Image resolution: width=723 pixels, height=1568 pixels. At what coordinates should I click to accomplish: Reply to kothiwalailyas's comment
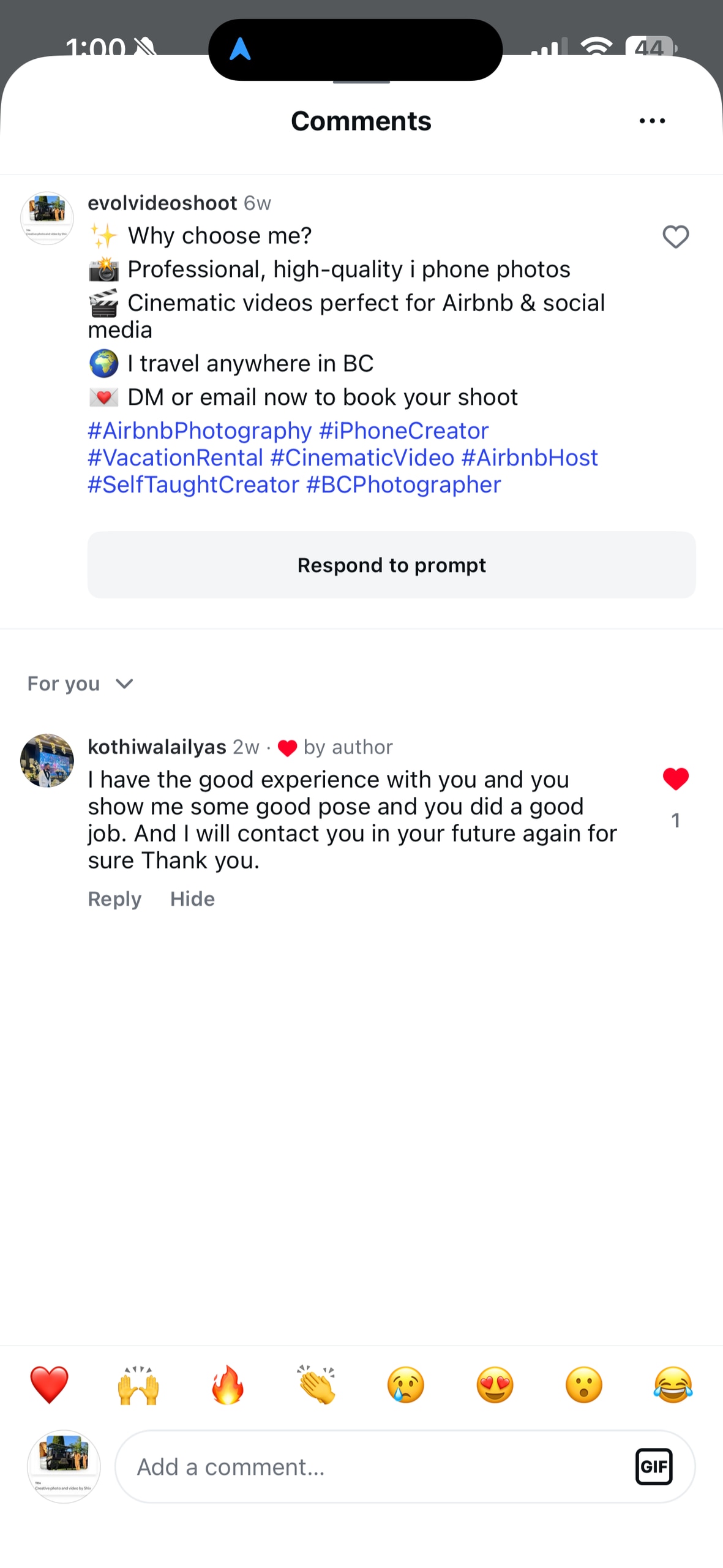click(x=114, y=899)
